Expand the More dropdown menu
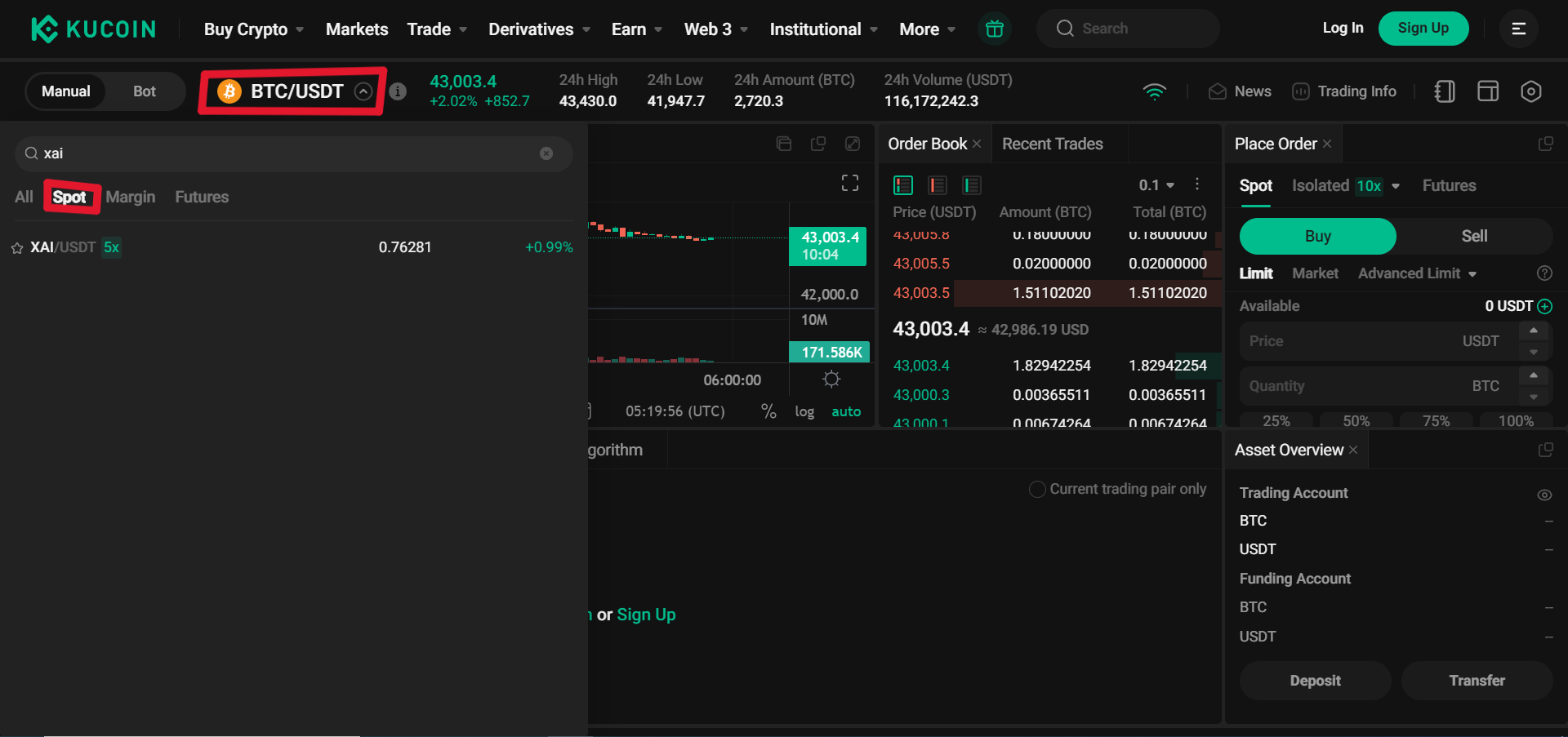This screenshot has height=737, width=1568. click(x=928, y=29)
